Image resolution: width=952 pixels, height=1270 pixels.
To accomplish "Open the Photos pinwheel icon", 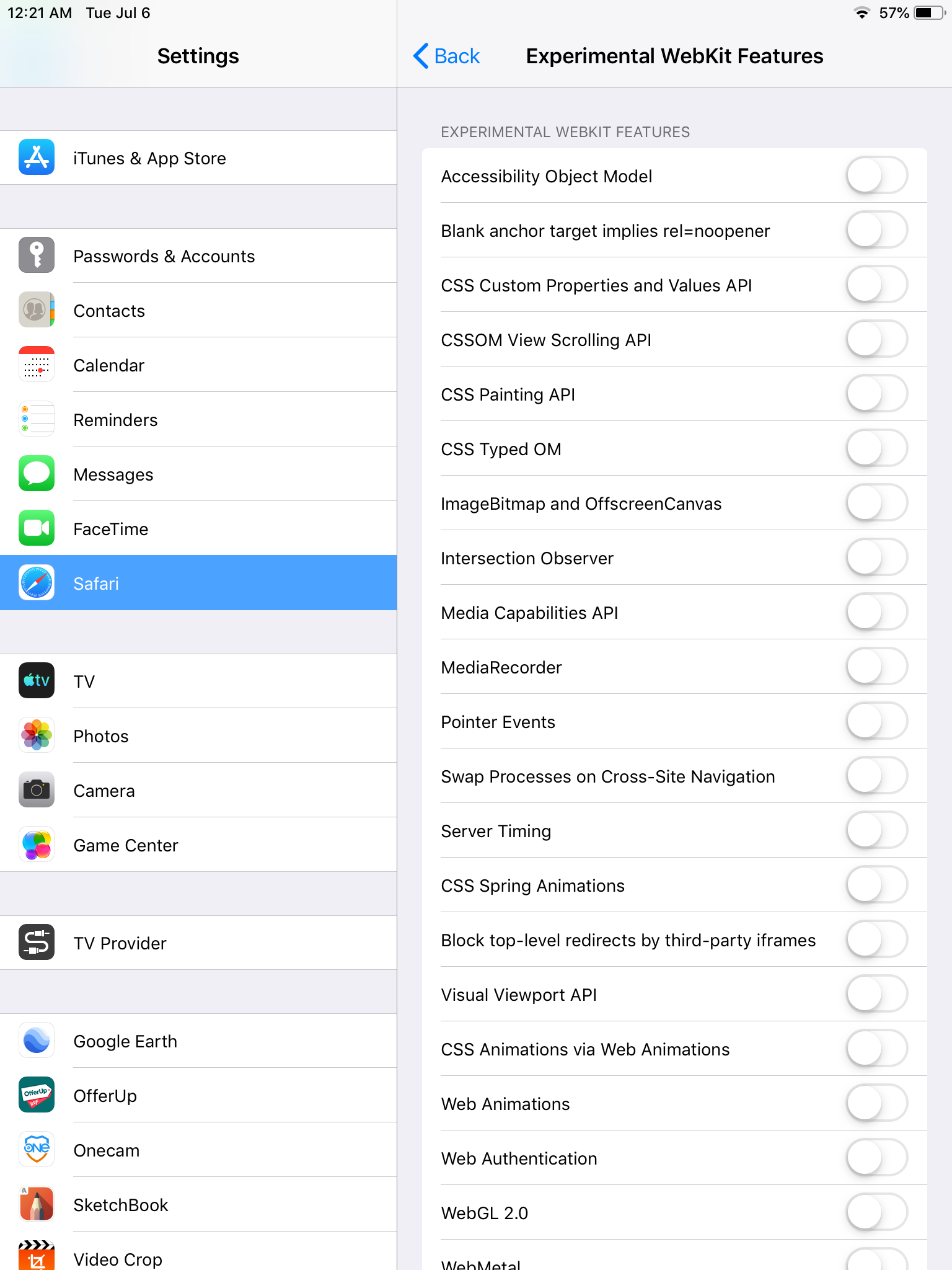I will point(37,735).
